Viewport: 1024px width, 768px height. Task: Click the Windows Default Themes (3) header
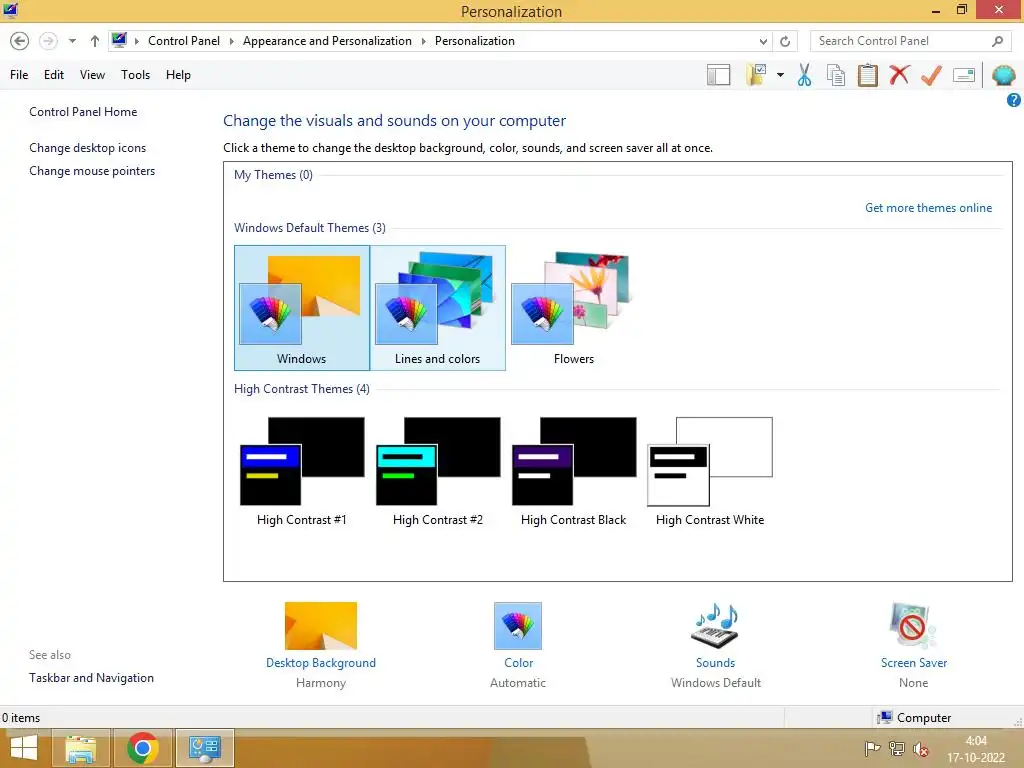tap(310, 228)
